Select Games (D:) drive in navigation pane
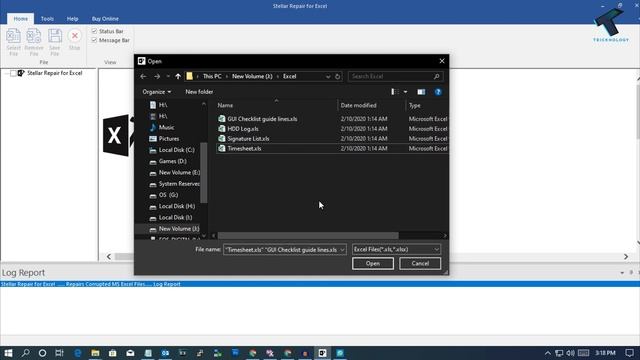The width and height of the screenshot is (640, 360). pyautogui.click(x=172, y=161)
